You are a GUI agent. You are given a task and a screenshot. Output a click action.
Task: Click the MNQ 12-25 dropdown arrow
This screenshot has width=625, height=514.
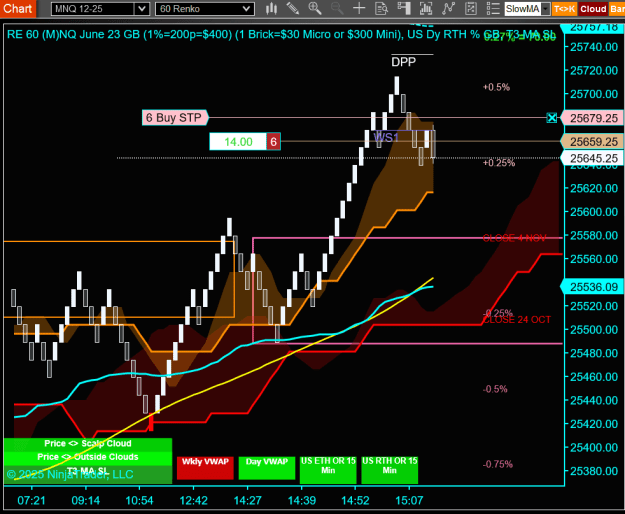point(142,9)
